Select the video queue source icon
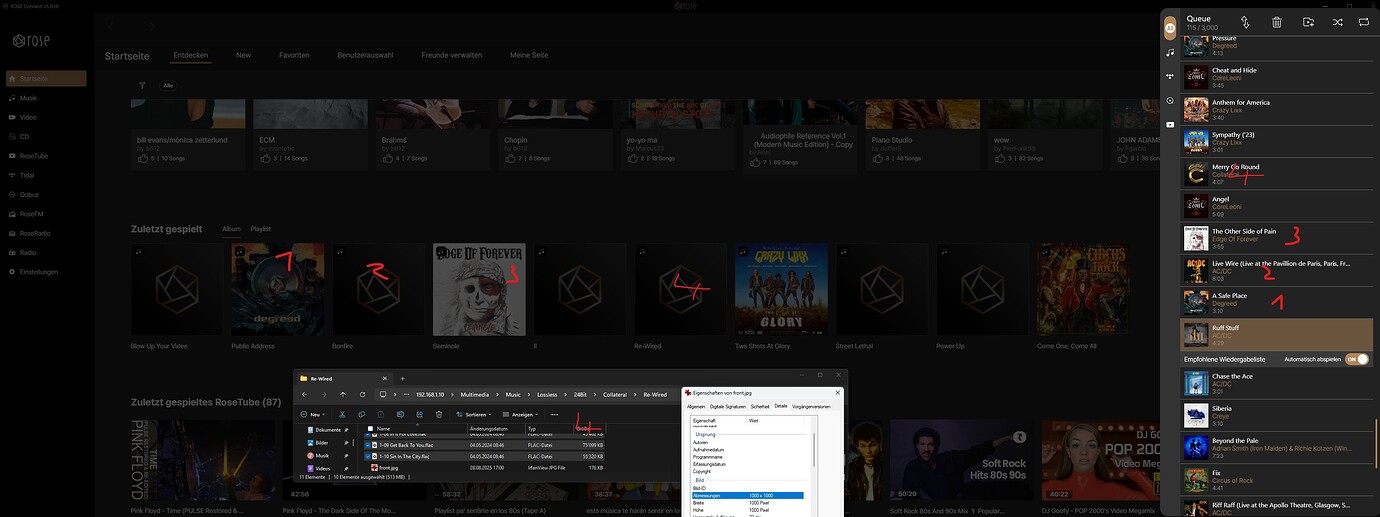 [1170, 125]
